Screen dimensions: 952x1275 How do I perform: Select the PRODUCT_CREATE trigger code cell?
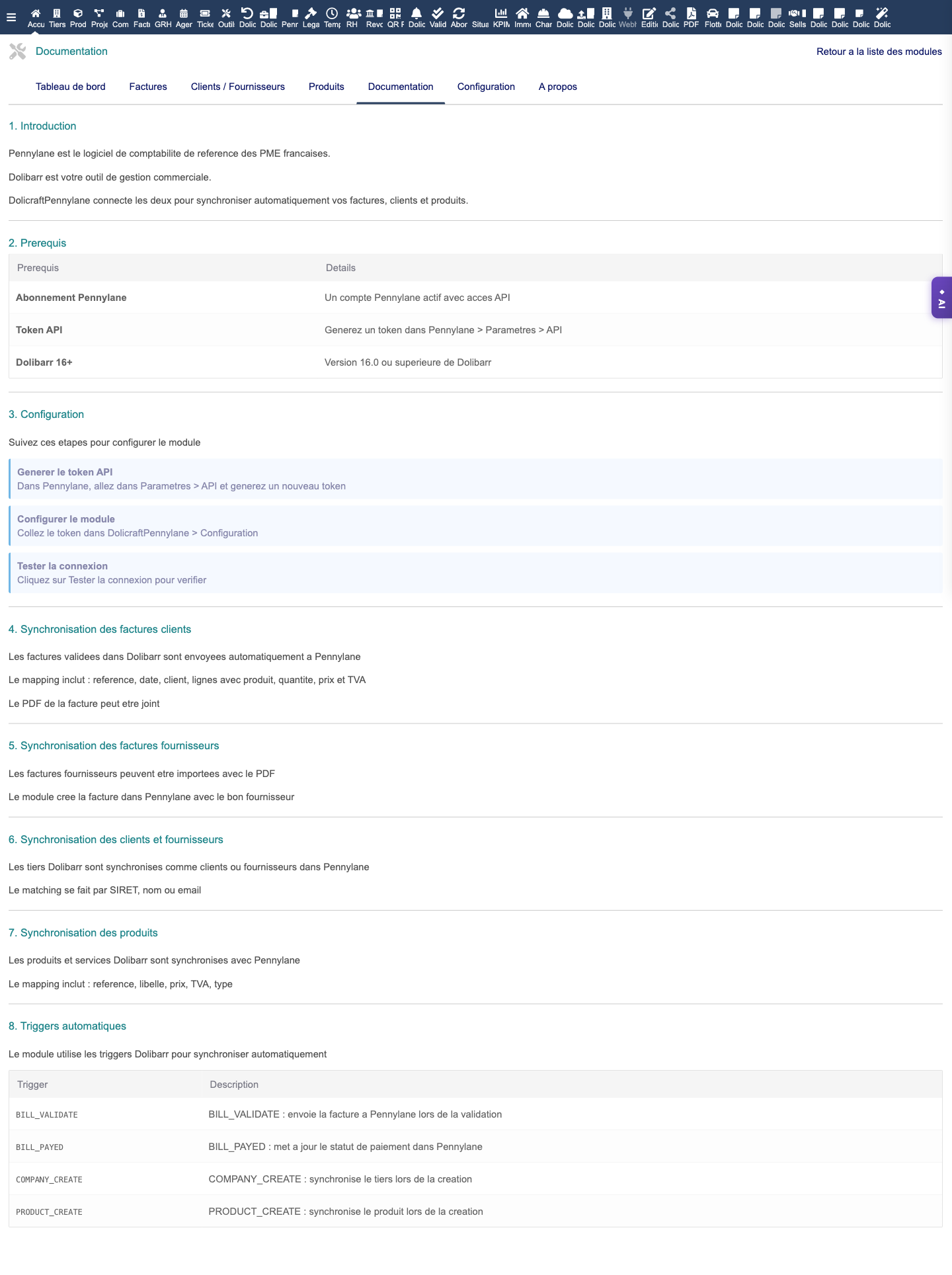click(x=50, y=1212)
